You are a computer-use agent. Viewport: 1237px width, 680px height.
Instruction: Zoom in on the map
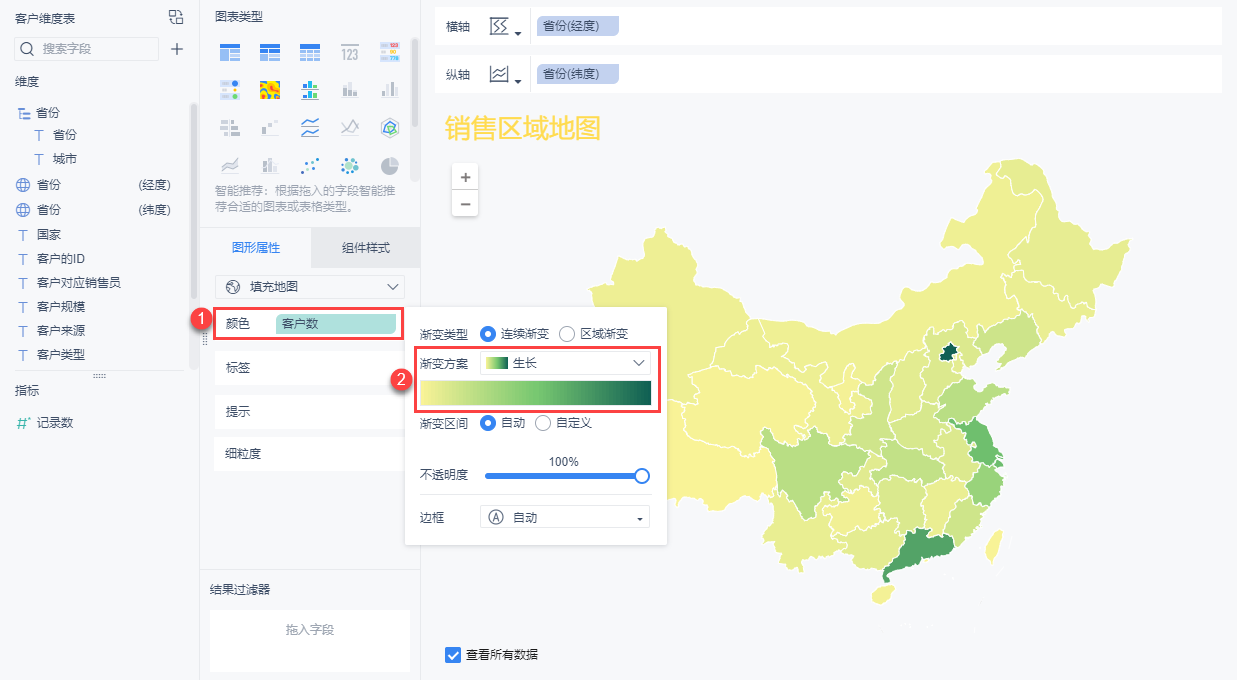465,177
